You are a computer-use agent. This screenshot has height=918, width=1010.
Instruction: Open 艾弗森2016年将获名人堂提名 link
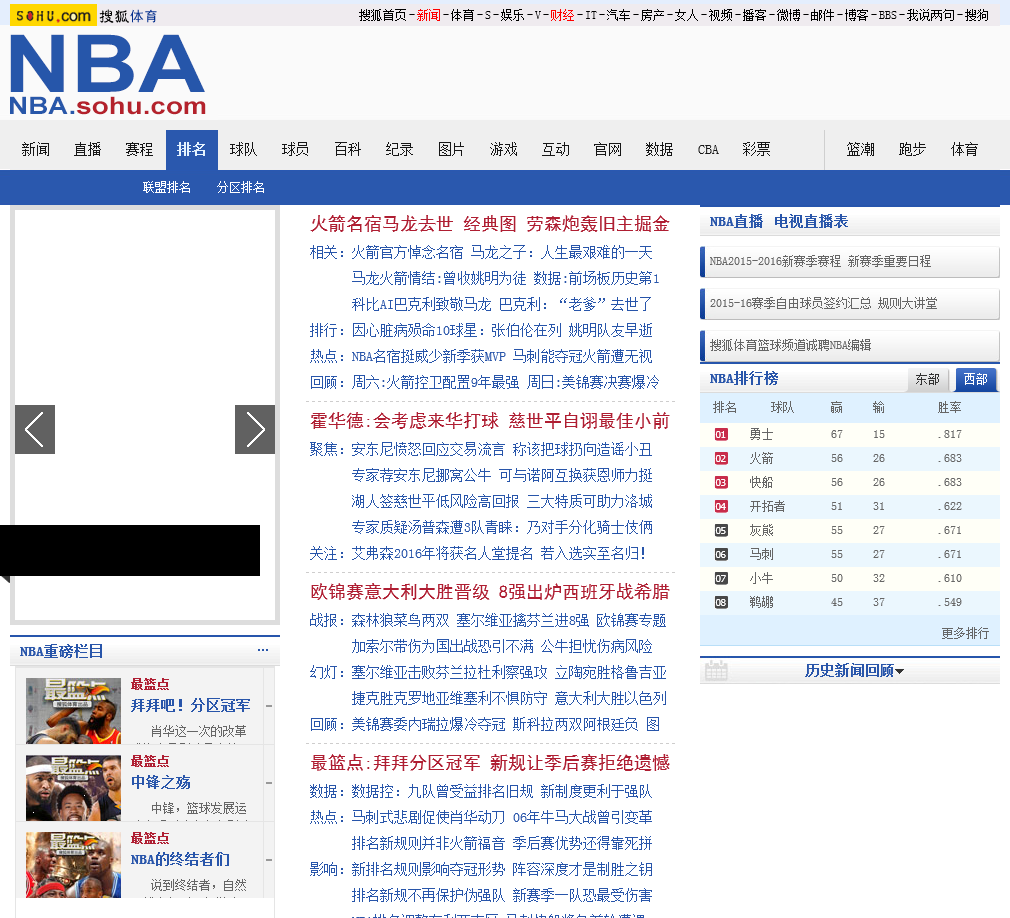[443, 553]
